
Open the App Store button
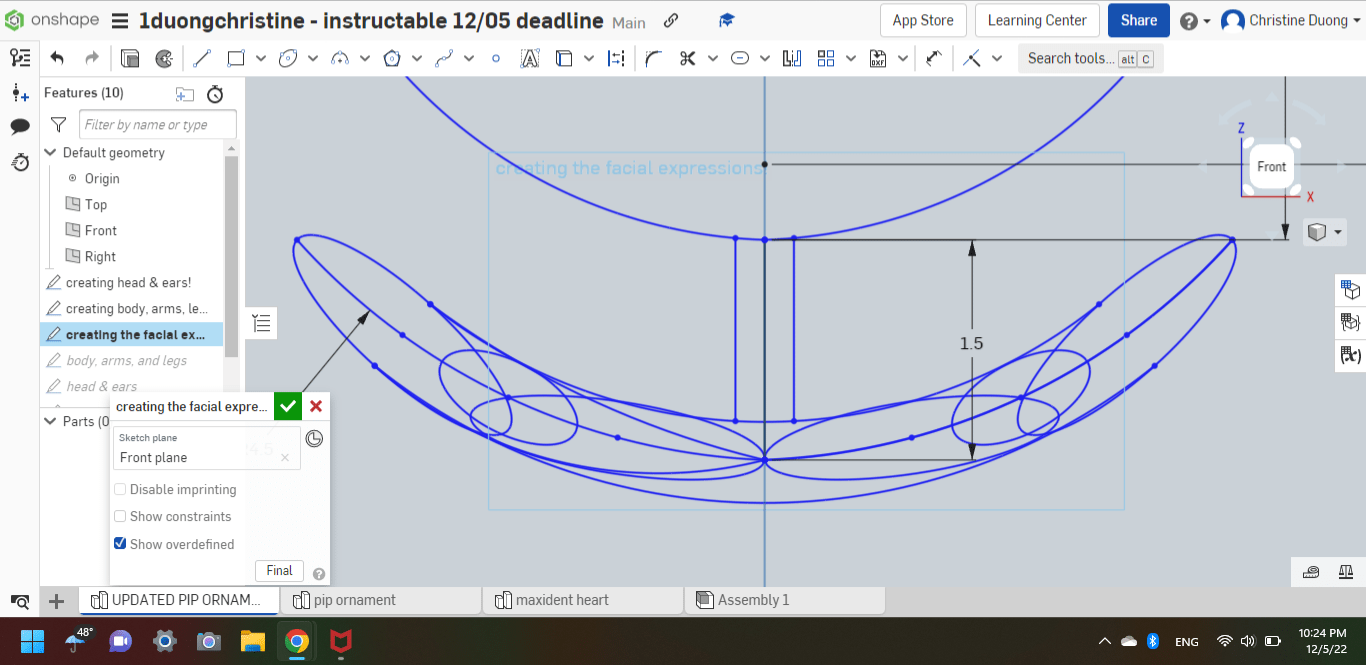point(923,20)
